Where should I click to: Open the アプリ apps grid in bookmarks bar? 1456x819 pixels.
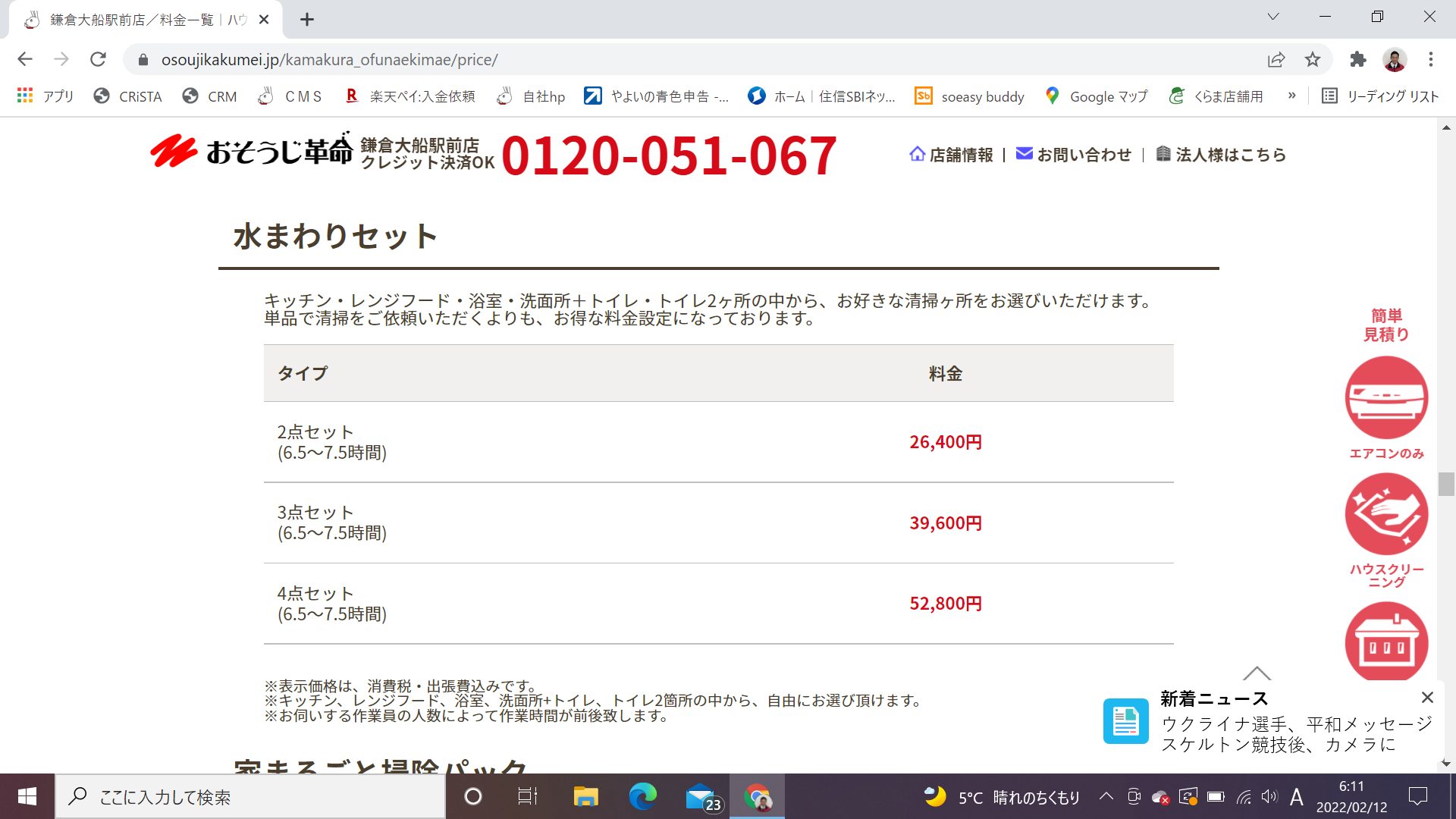[45, 96]
